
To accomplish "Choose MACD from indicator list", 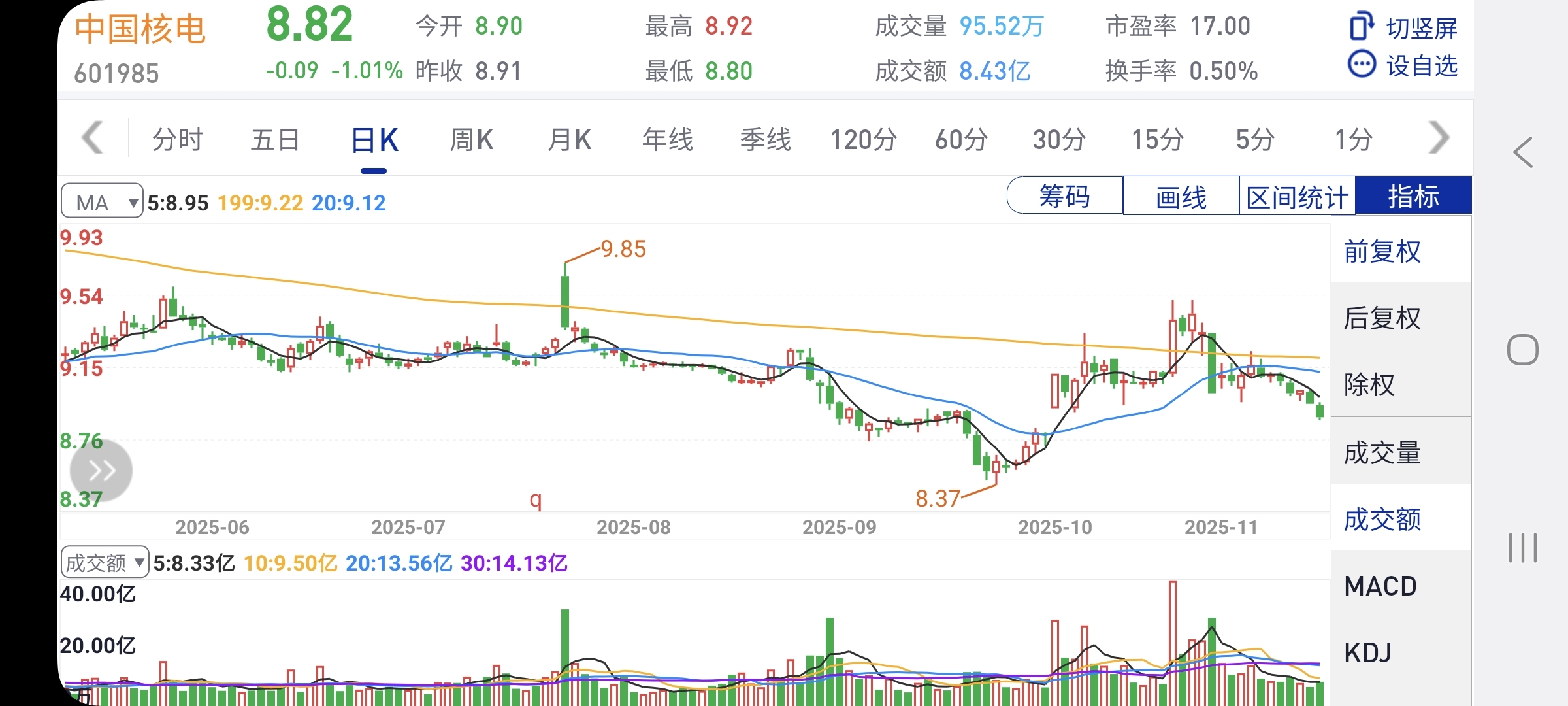I will click(x=1380, y=586).
